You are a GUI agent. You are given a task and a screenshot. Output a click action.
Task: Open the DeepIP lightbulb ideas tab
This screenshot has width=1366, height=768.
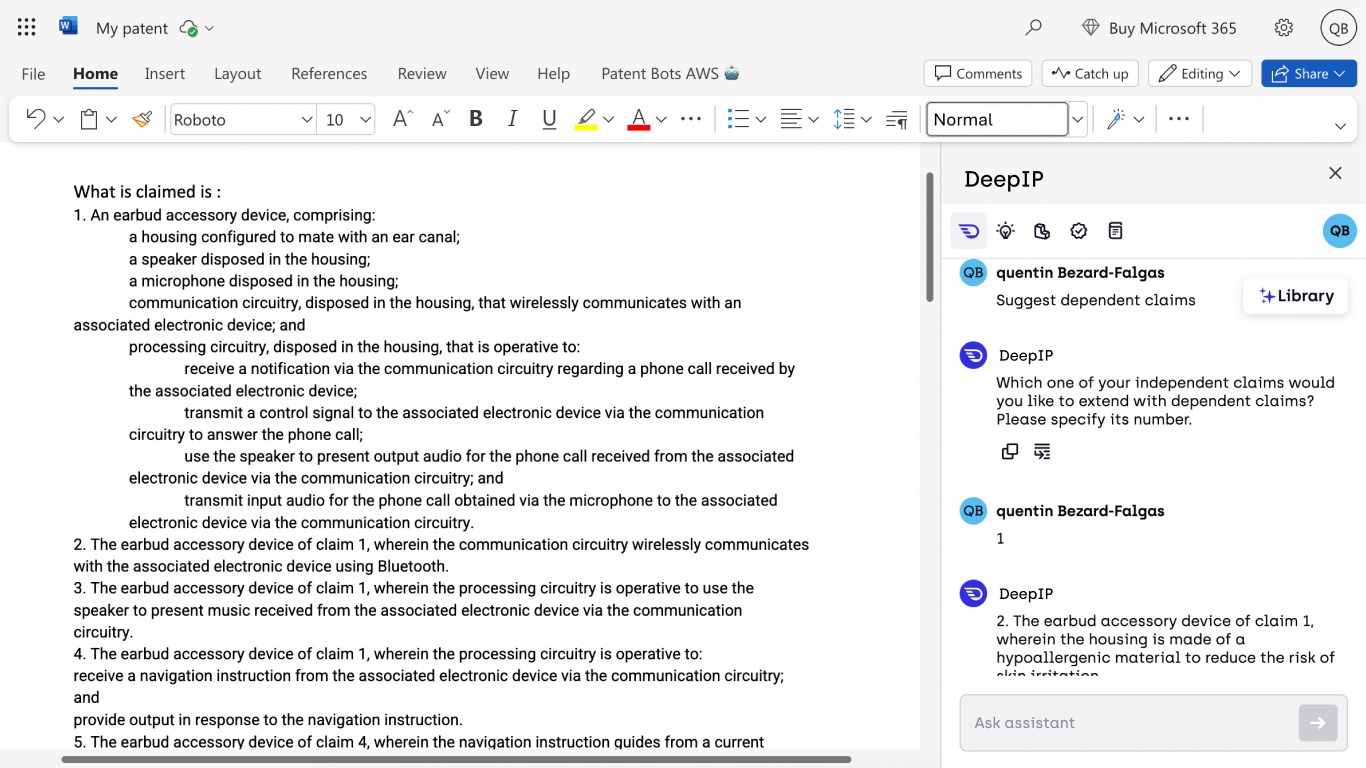click(x=1005, y=231)
